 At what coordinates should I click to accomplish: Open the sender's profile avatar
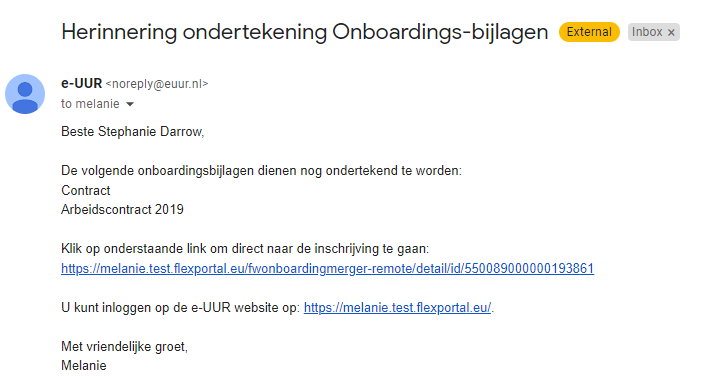[x=25, y=94]
